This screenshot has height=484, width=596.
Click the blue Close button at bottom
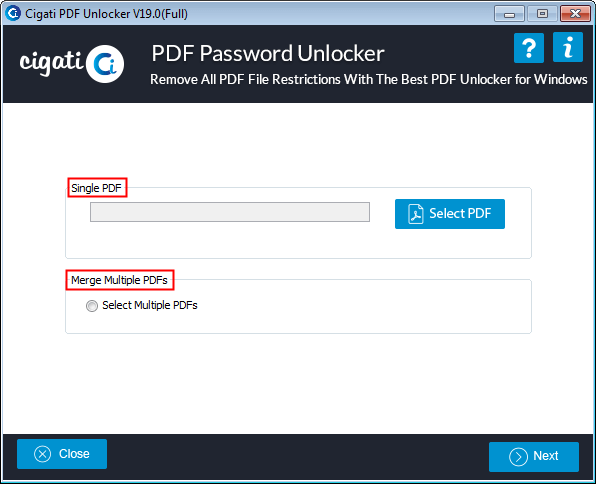coord(62,454)
